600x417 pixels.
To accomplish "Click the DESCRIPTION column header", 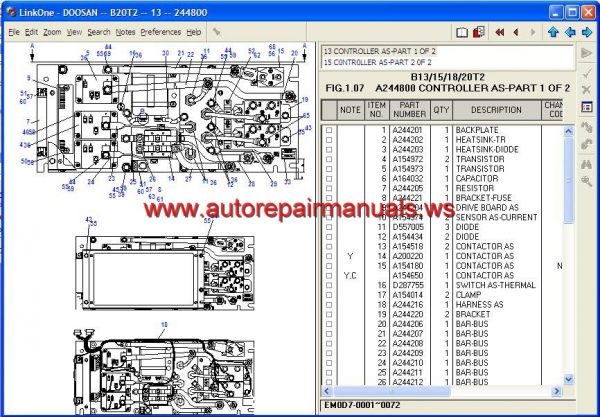I will [496, 110].
